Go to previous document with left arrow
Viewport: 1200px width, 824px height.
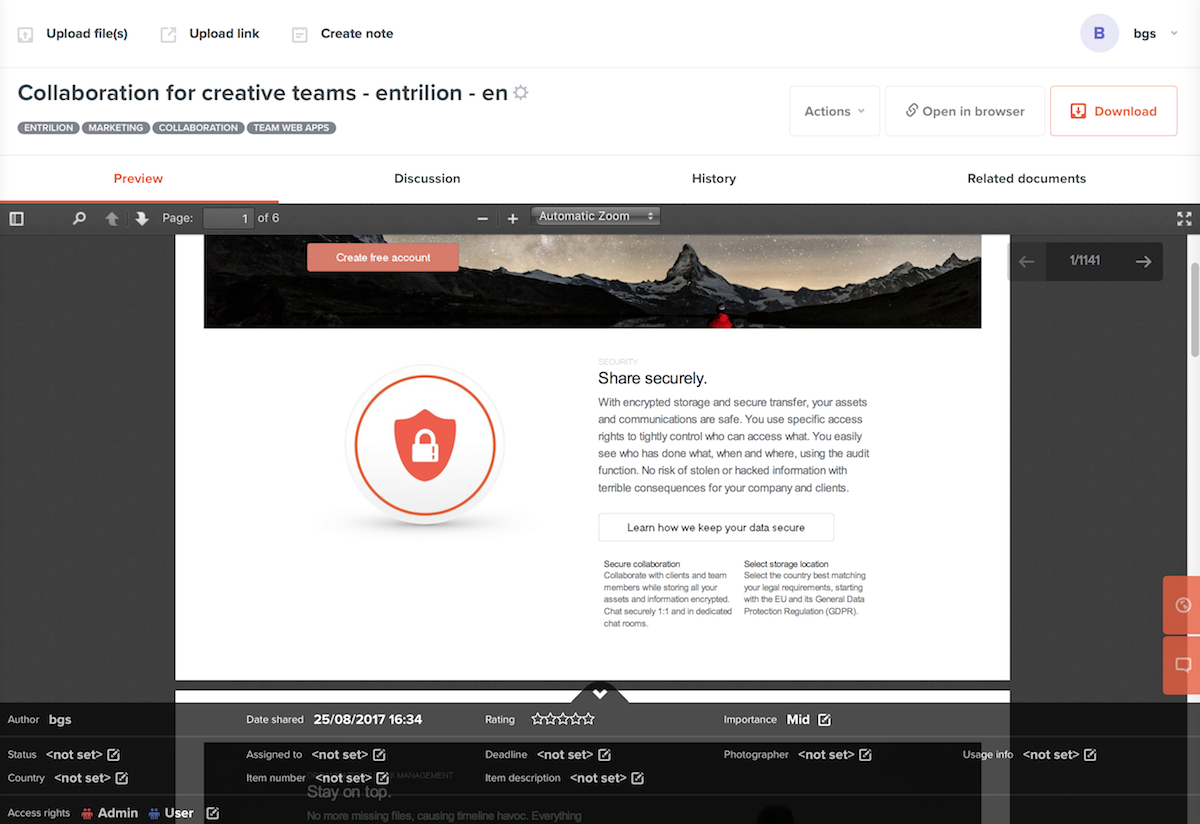coord(1026,261)
